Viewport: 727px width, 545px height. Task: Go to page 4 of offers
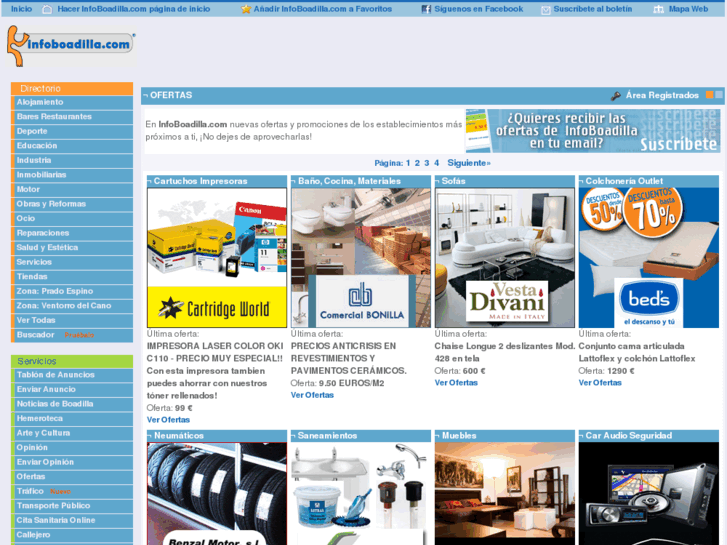(x=436, y=163)
